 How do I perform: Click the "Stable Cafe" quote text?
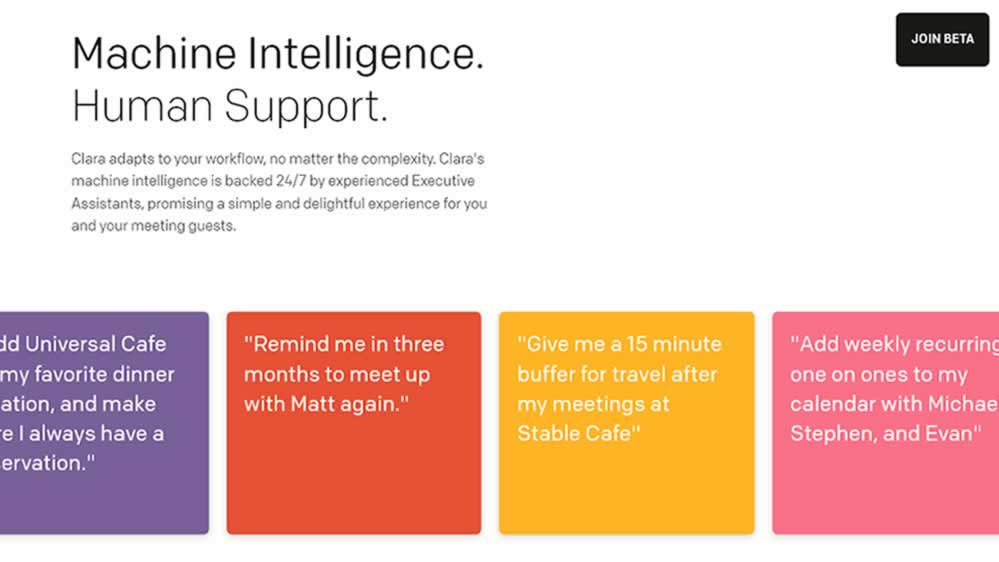(x=579, y=433)
